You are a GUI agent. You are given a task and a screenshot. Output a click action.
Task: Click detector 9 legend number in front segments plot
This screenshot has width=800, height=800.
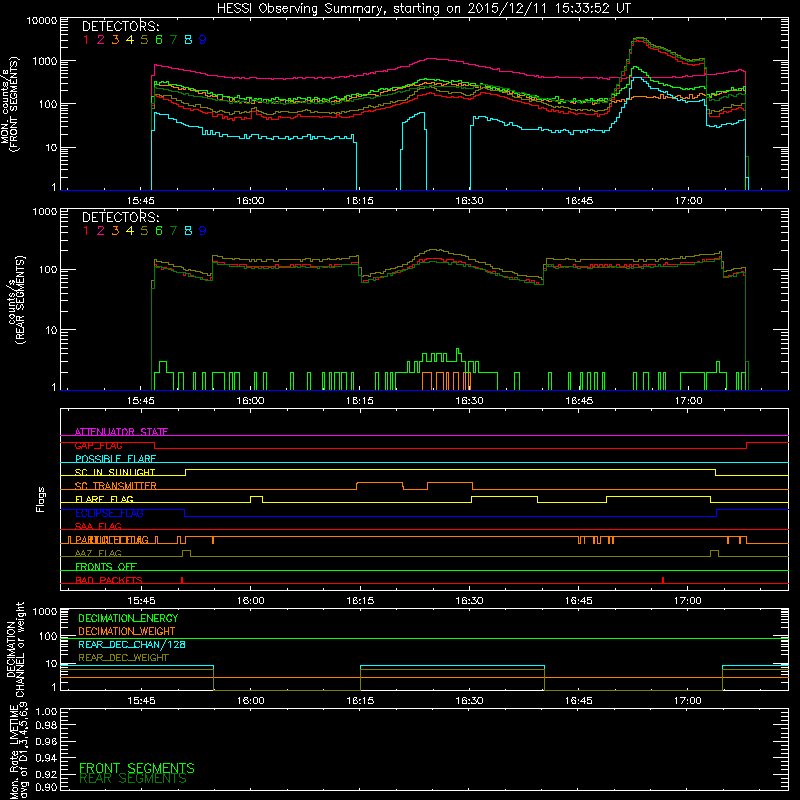[x=203, y=40]
